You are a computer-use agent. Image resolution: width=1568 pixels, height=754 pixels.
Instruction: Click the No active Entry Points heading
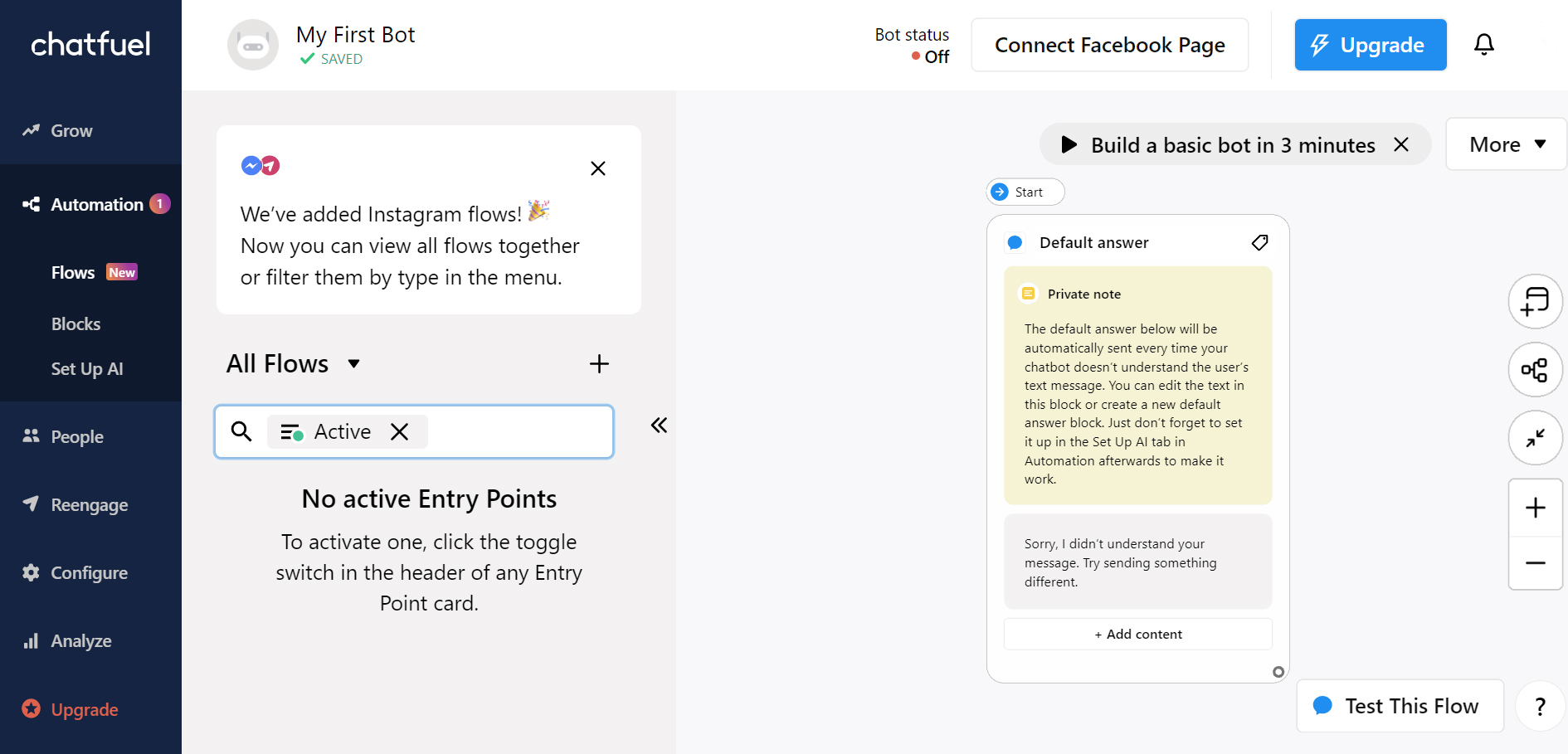[429, 499]
